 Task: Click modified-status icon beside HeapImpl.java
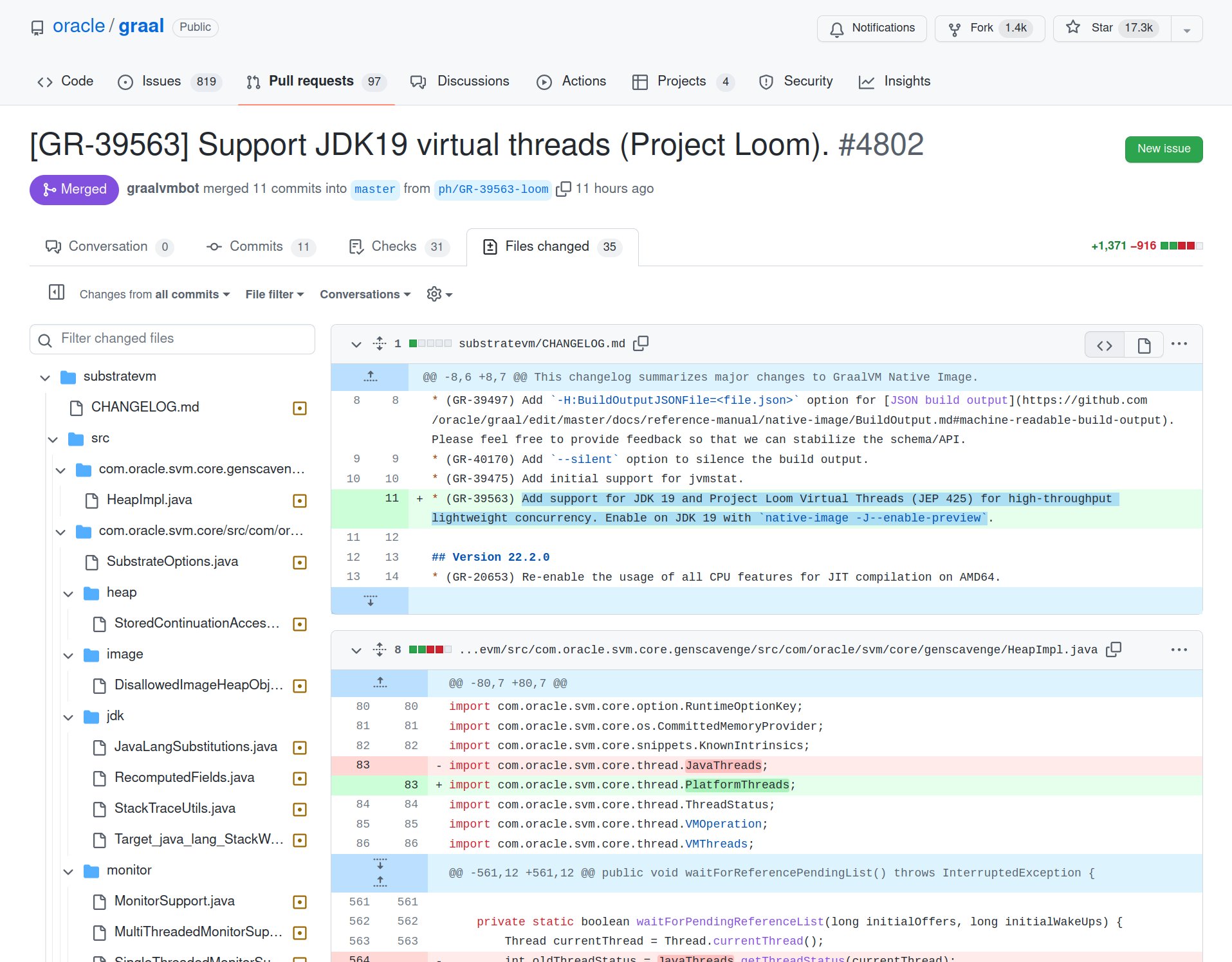coord(299,501)
